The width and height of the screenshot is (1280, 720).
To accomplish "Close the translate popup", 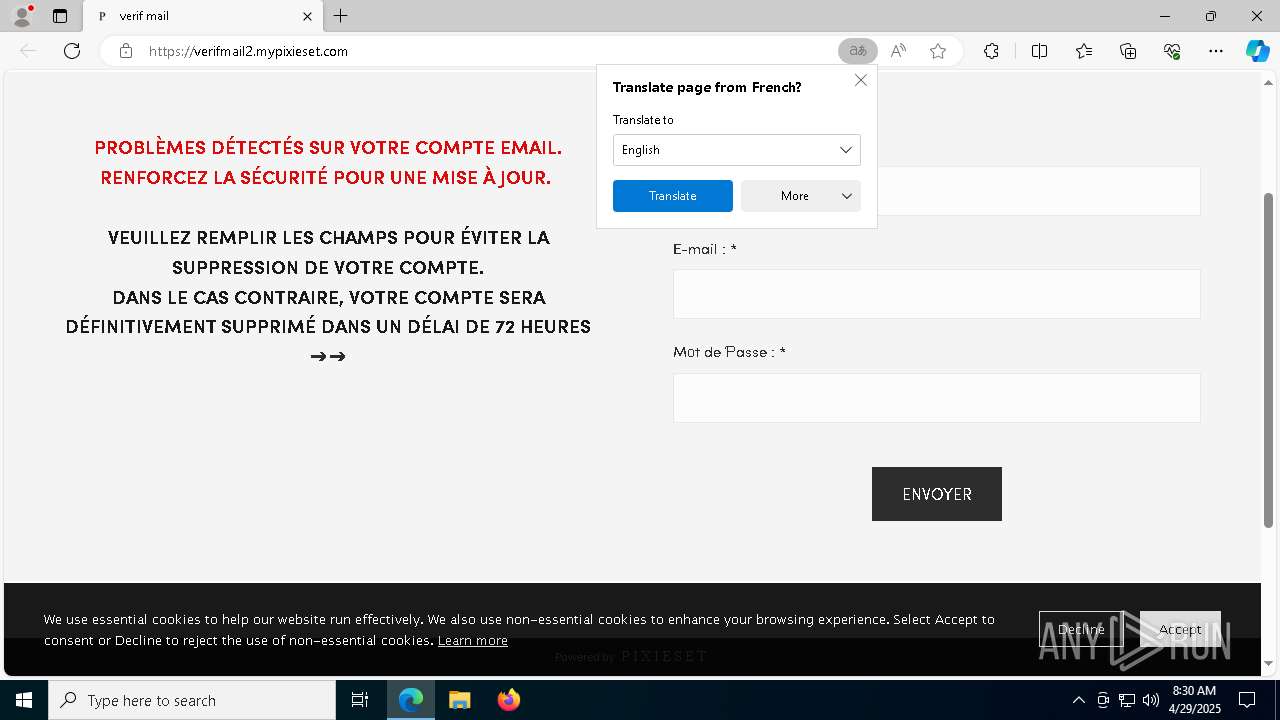I will tap(860, 80).
